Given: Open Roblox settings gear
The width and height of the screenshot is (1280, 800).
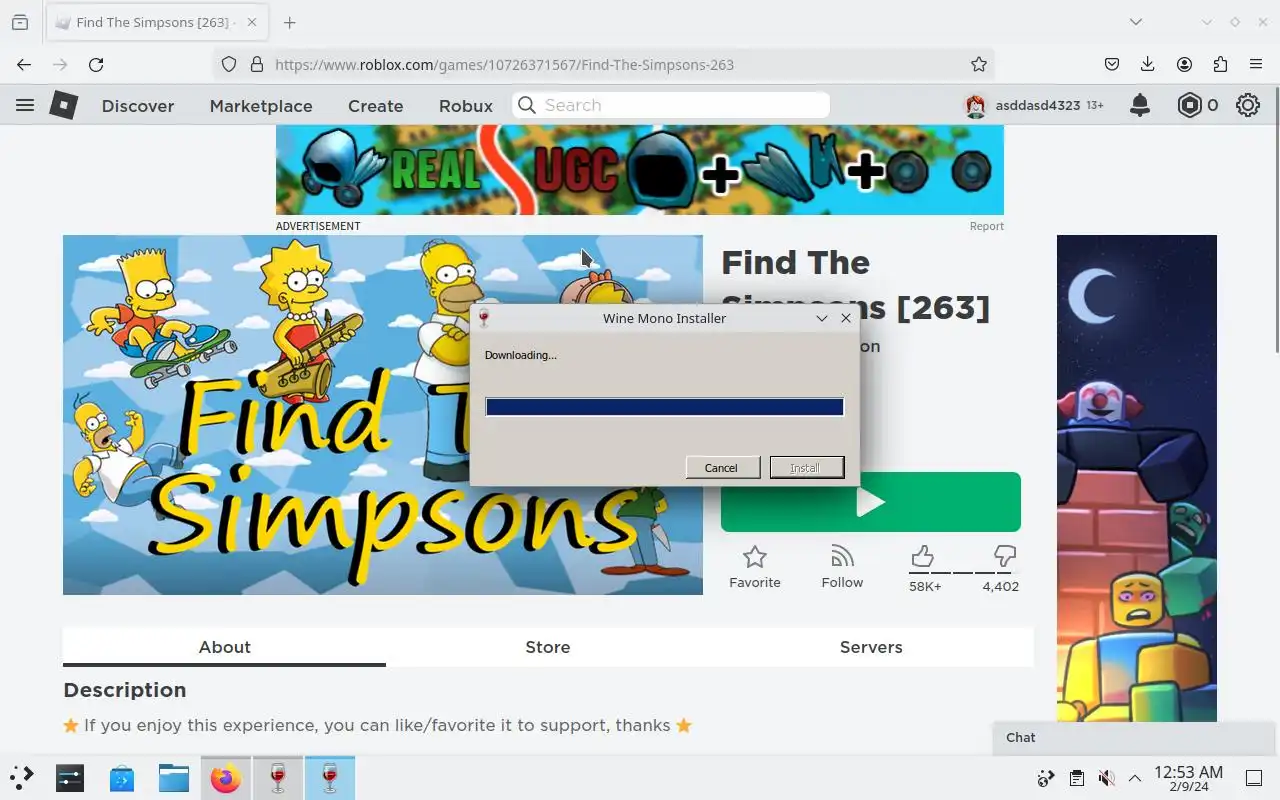Looking at the screenshot, I should pos(1248,105).
